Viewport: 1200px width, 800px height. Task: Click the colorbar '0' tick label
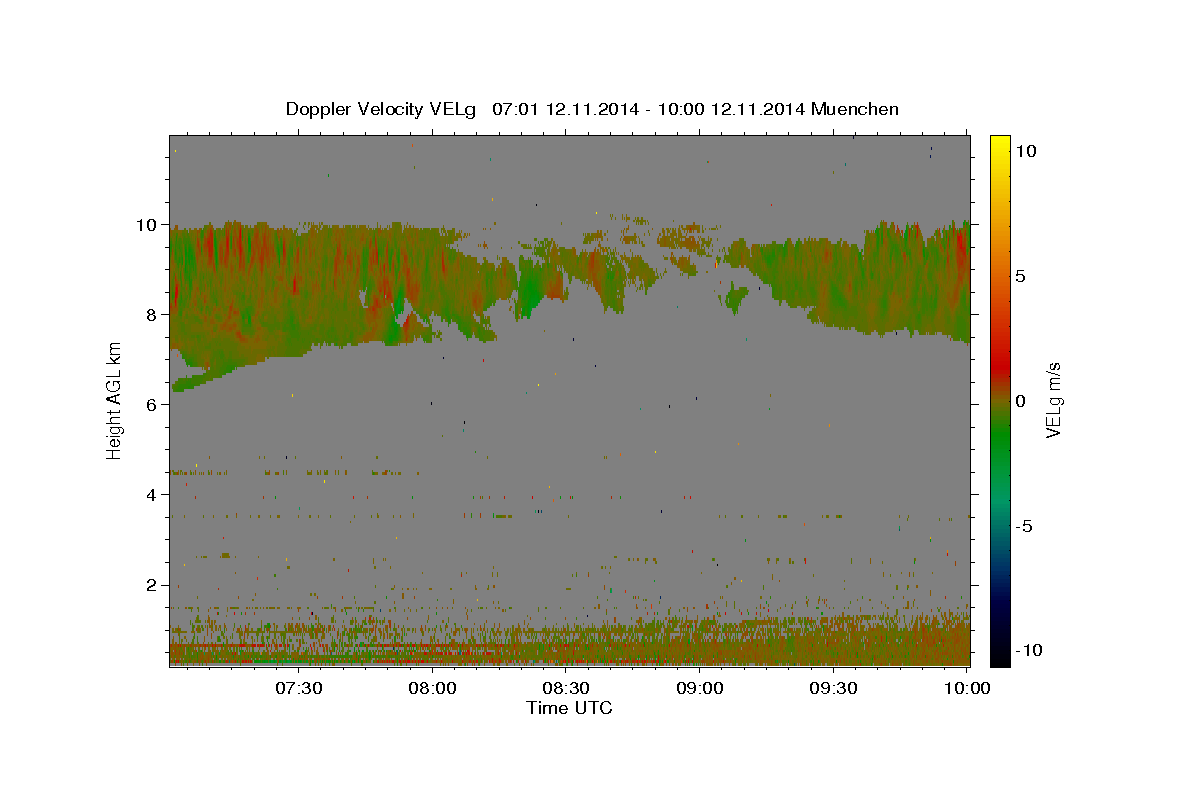point(1021,401)
